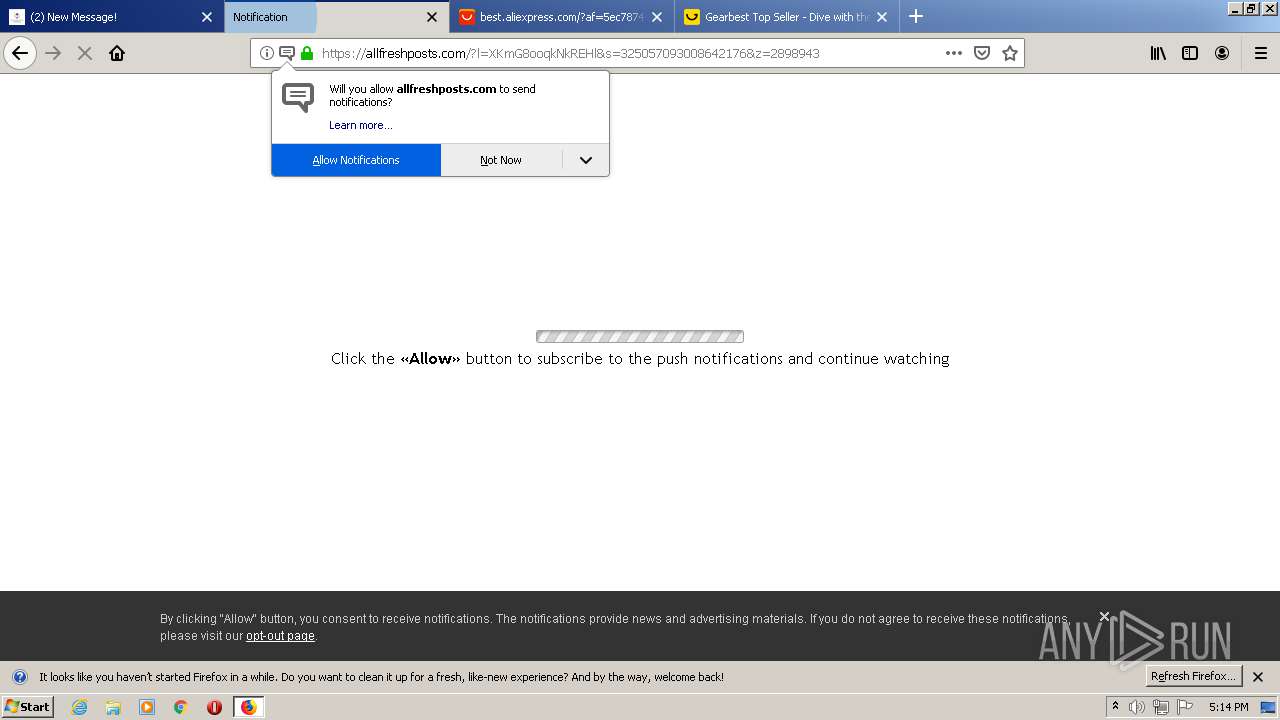The width and height of the screenshot is (1280, 720).
Task: Open Firefox account icon
Action: click(x=1222, y=53)
